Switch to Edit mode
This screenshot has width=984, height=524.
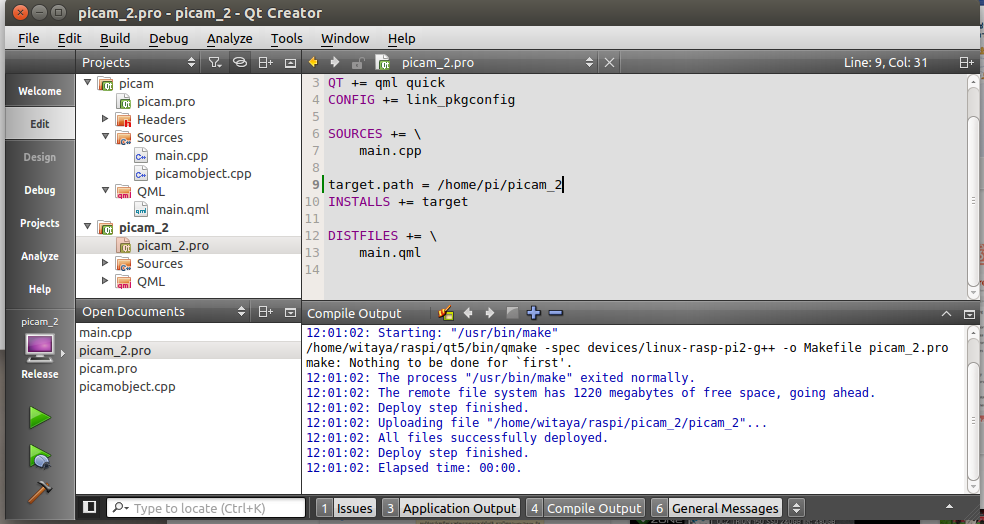40,124
